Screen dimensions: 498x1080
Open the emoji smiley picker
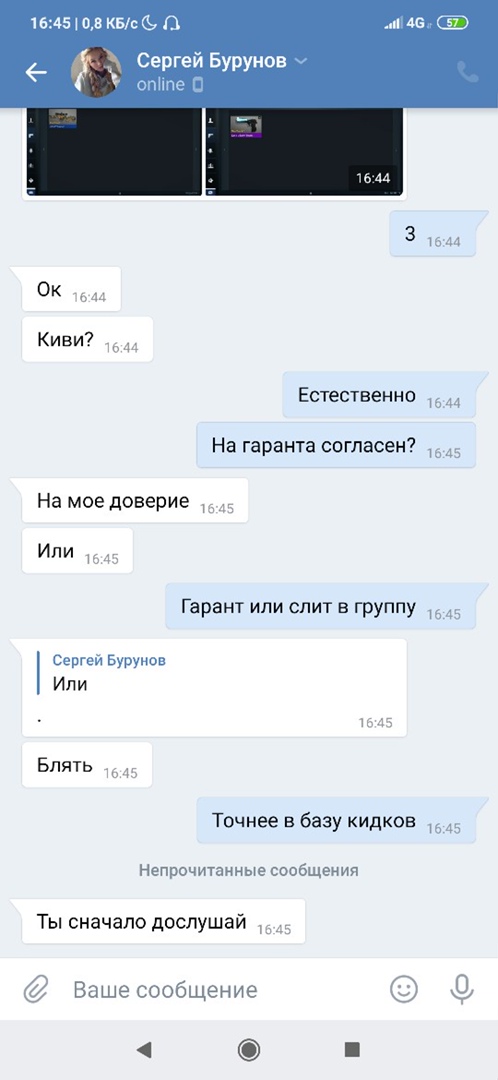point(404,990)
